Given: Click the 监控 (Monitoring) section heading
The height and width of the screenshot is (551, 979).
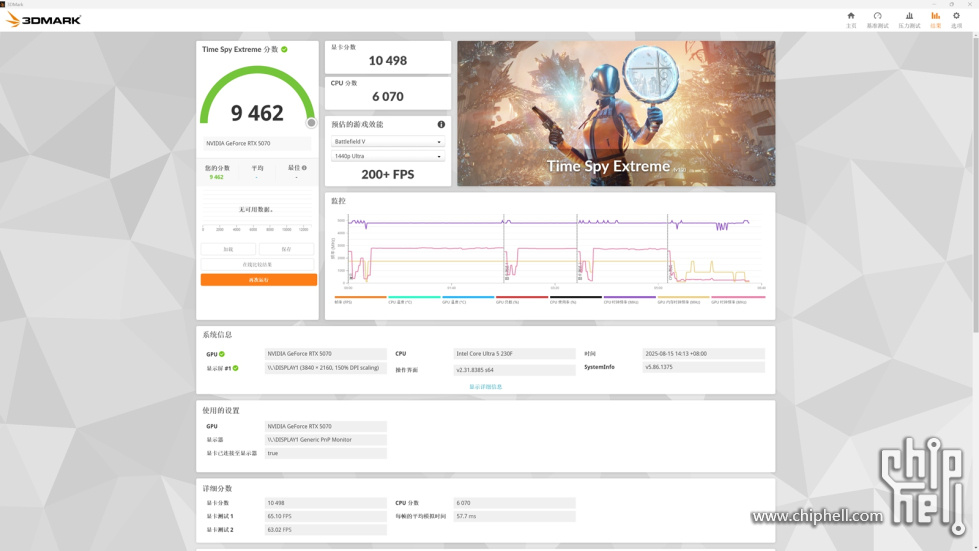Looking at the screenshot, I should pyautogui.click(x=338, y=201).
